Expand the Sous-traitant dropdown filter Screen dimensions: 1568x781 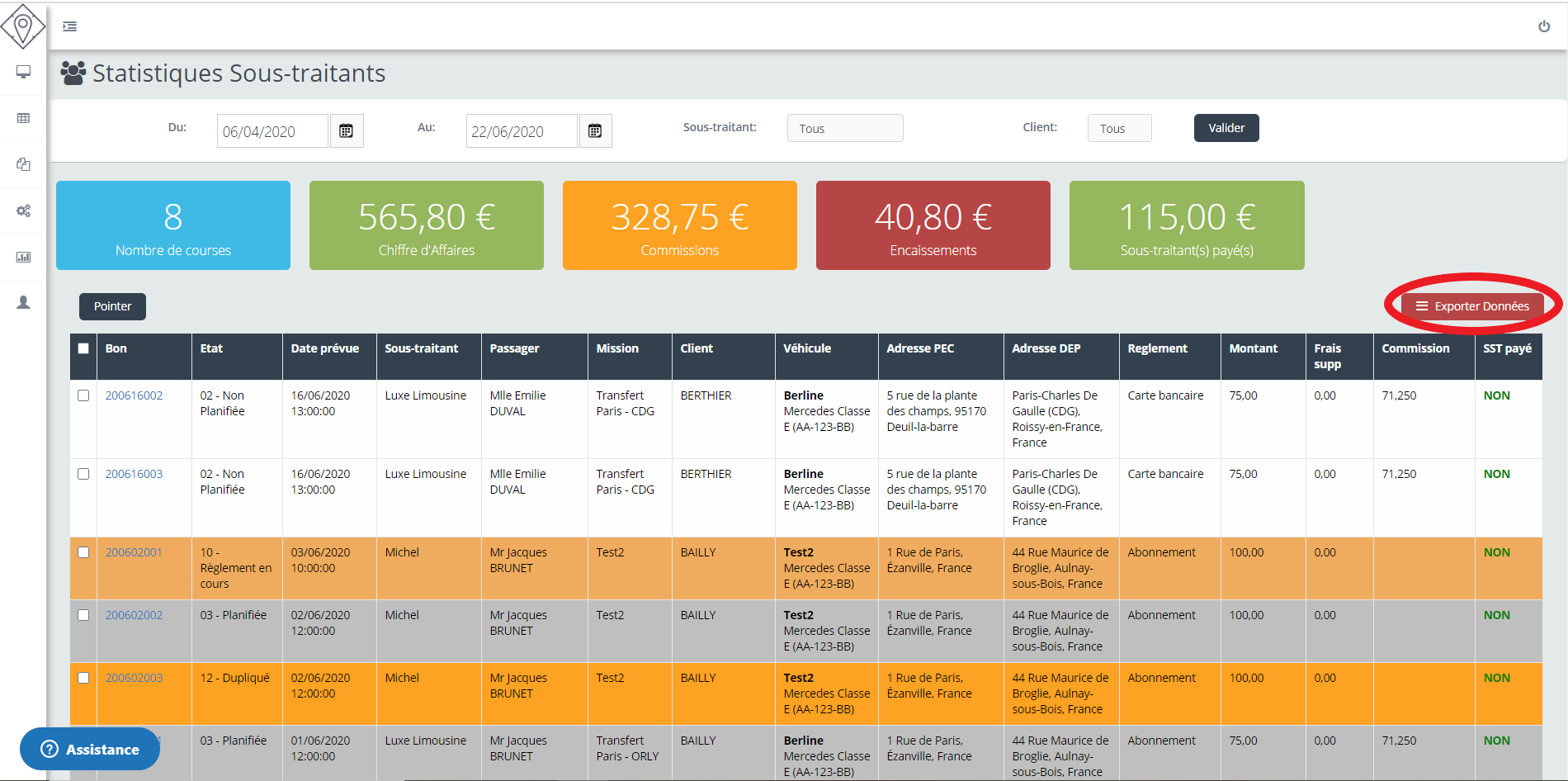point(844,129)
